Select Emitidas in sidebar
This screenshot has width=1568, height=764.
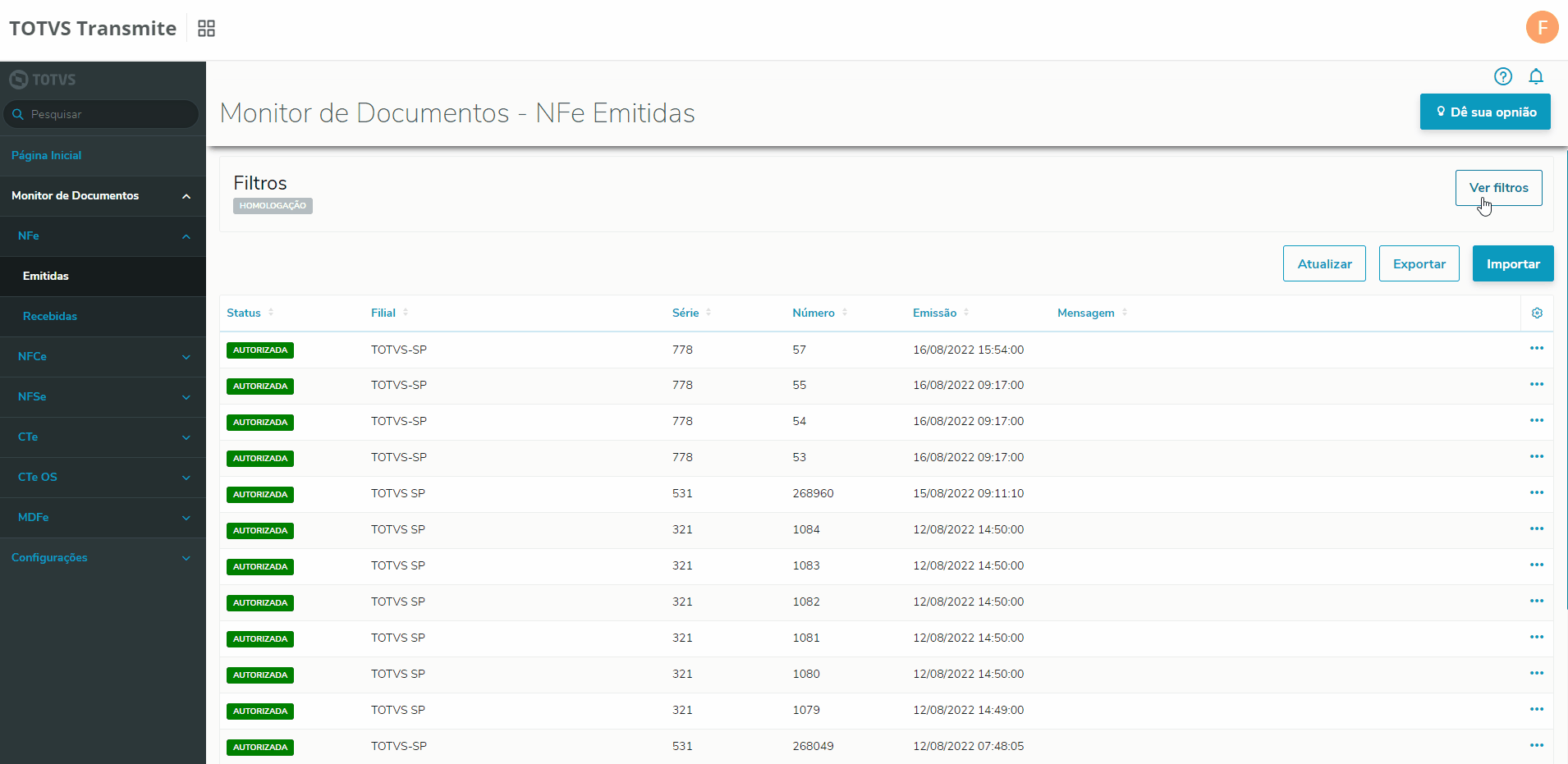pyautogui.click(x=103, y=277)
